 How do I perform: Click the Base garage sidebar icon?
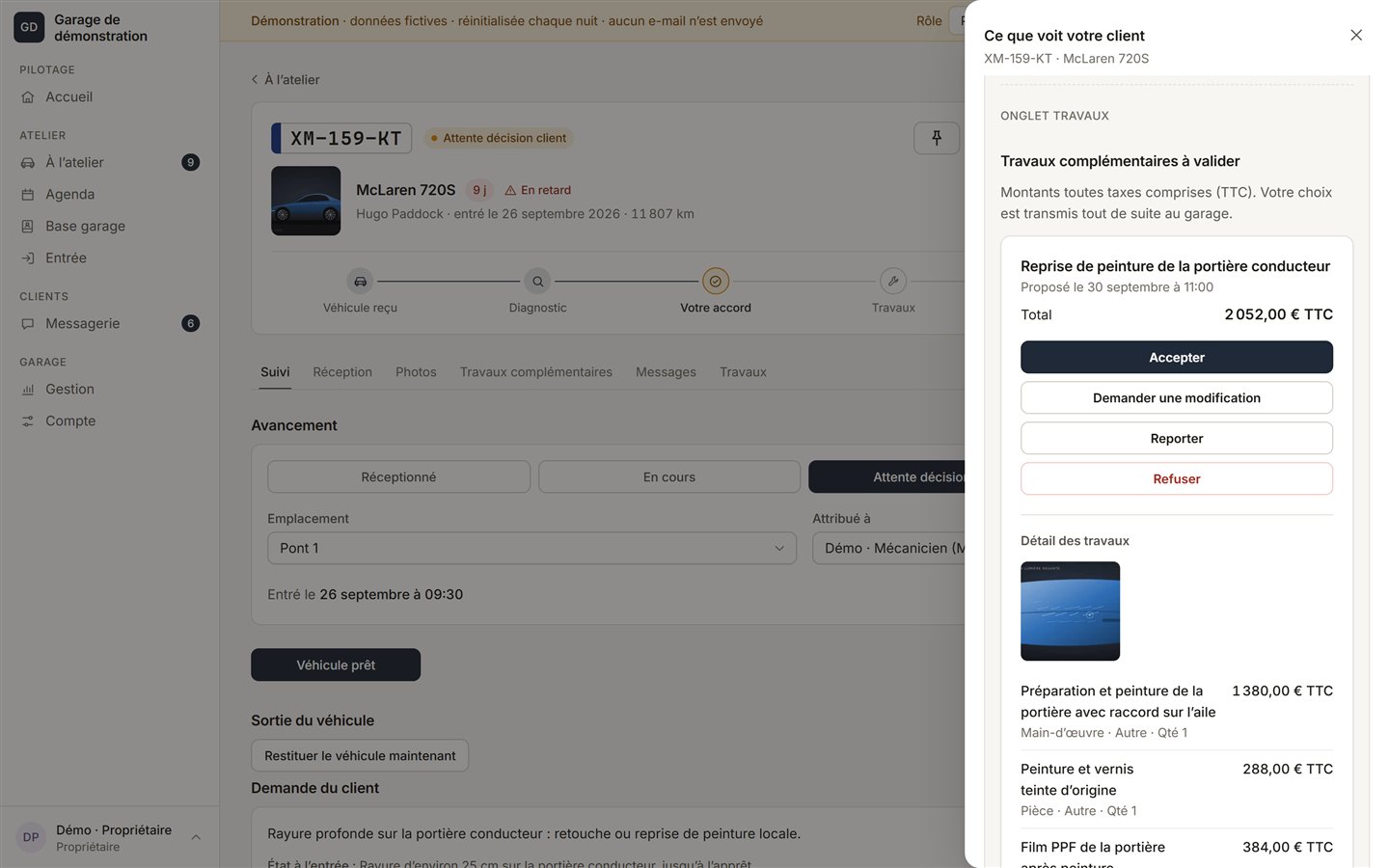pos(28,227)
